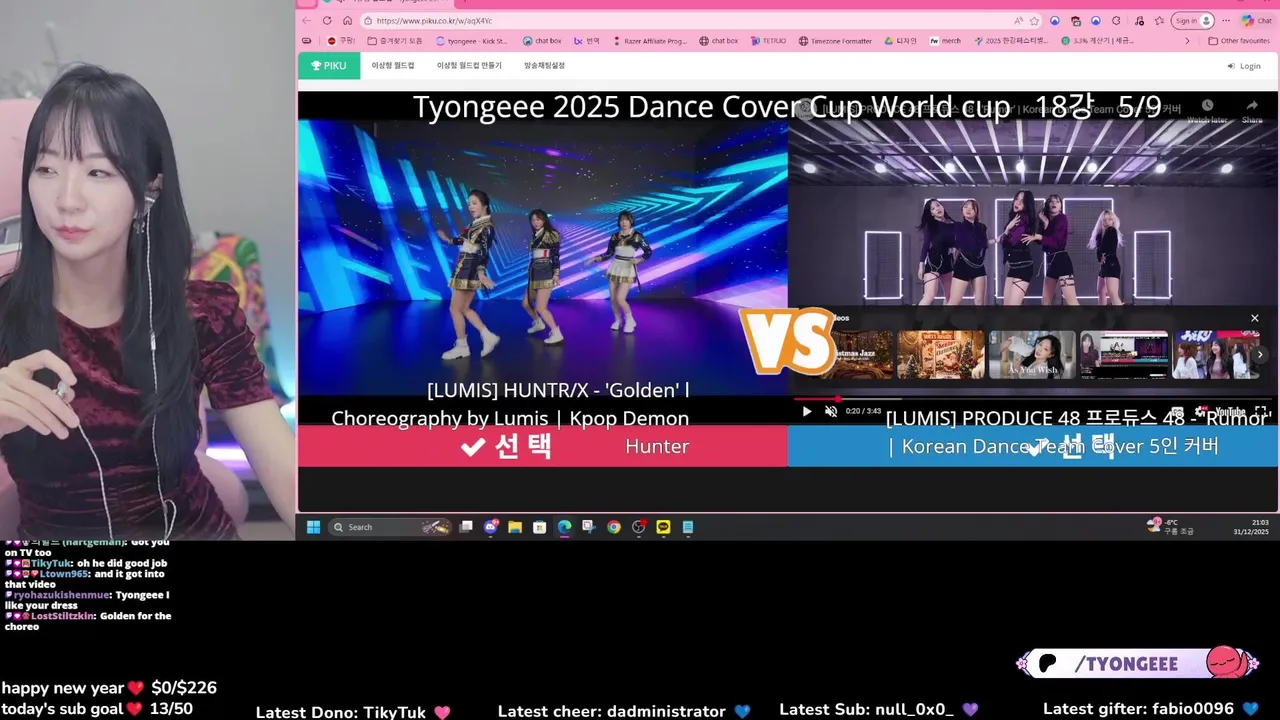Click YouTube Watch later icon
The image size is (1280, 720).
point(1207,110)
